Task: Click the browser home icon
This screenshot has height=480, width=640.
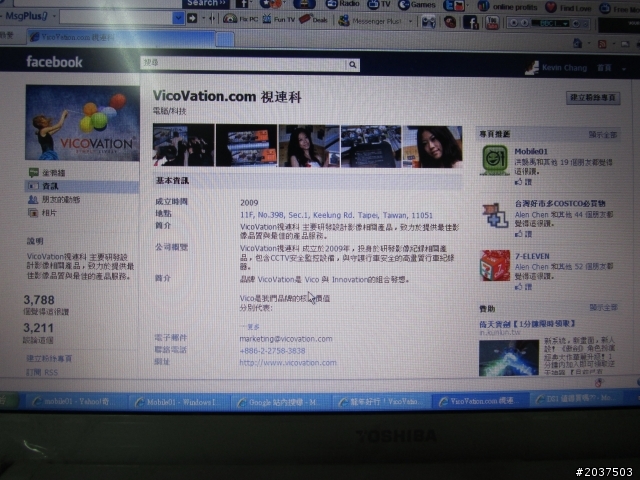Action: click(x=578, y=43)
